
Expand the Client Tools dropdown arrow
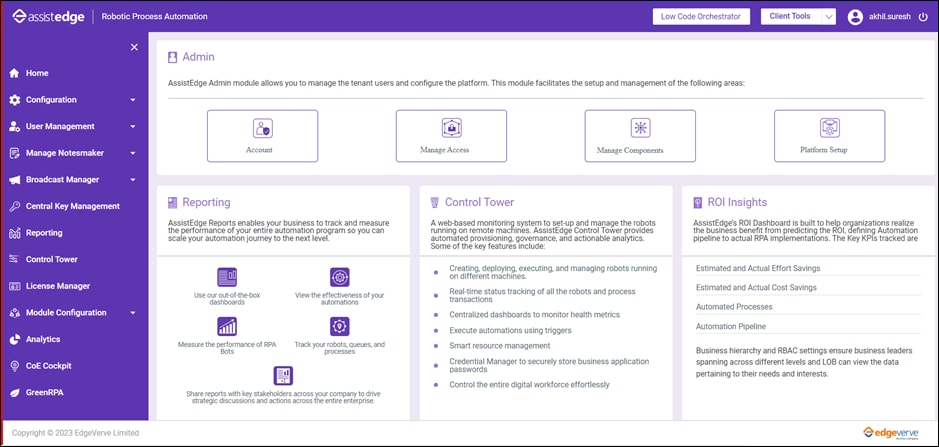(x=828, y=17)
